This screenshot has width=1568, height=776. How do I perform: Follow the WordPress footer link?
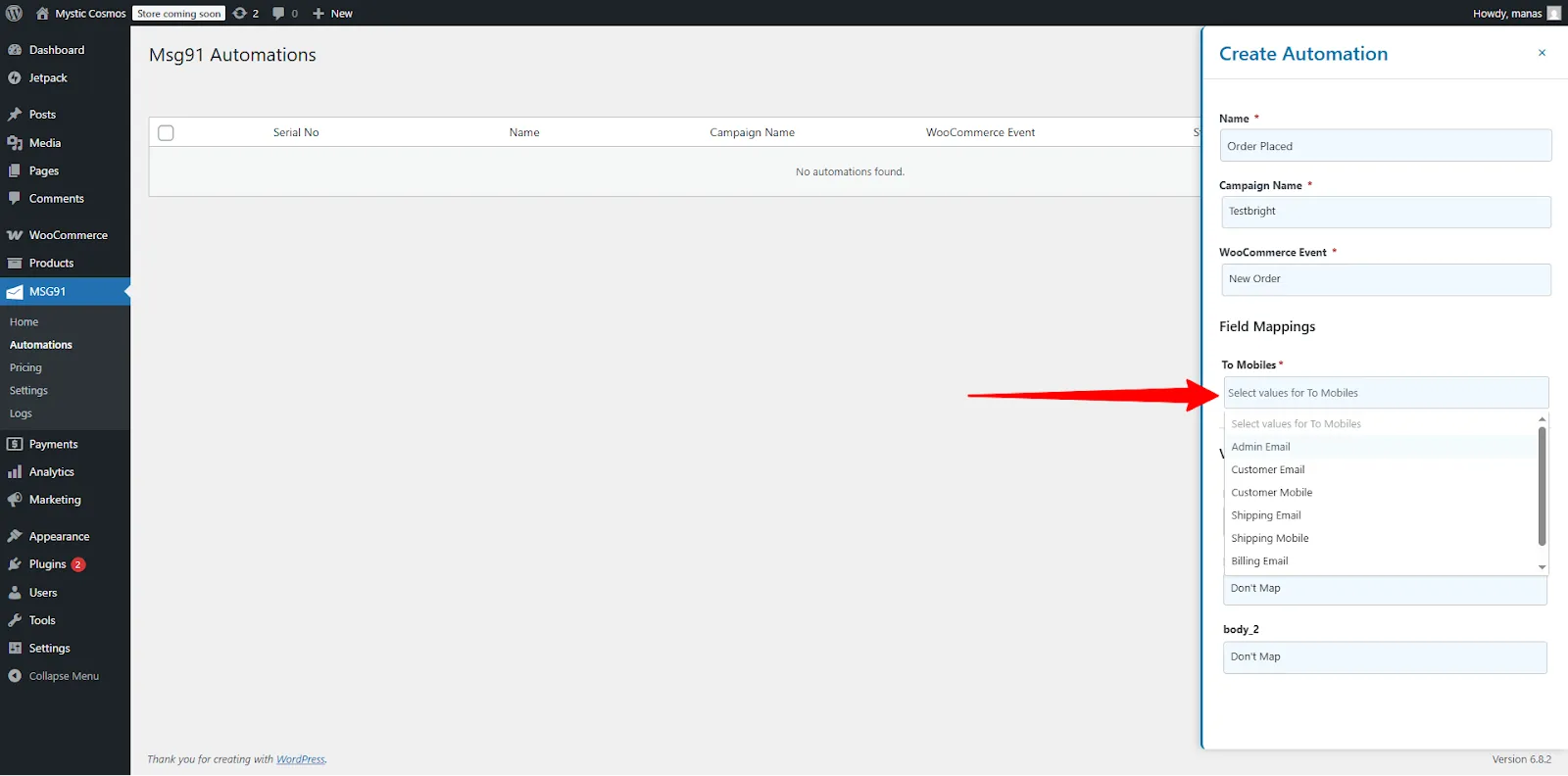tap(300, 759)
